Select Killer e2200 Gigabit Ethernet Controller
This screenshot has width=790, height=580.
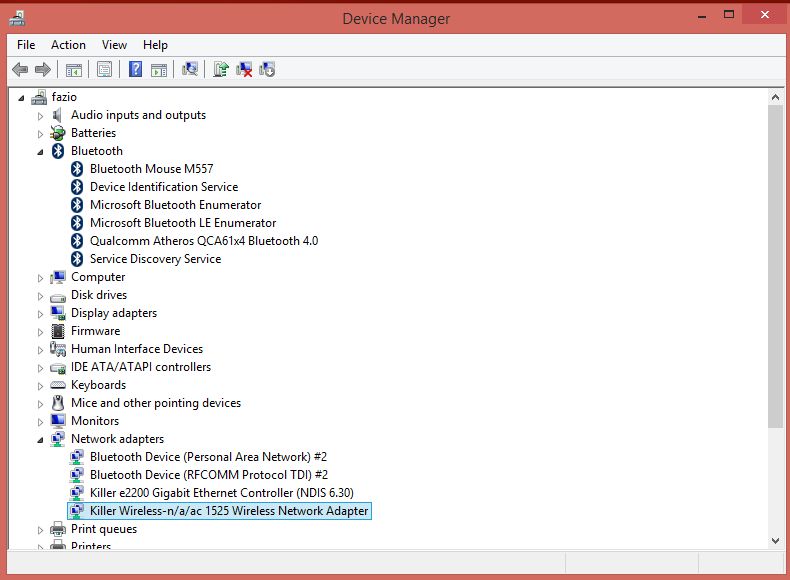(x=222, y=493)
